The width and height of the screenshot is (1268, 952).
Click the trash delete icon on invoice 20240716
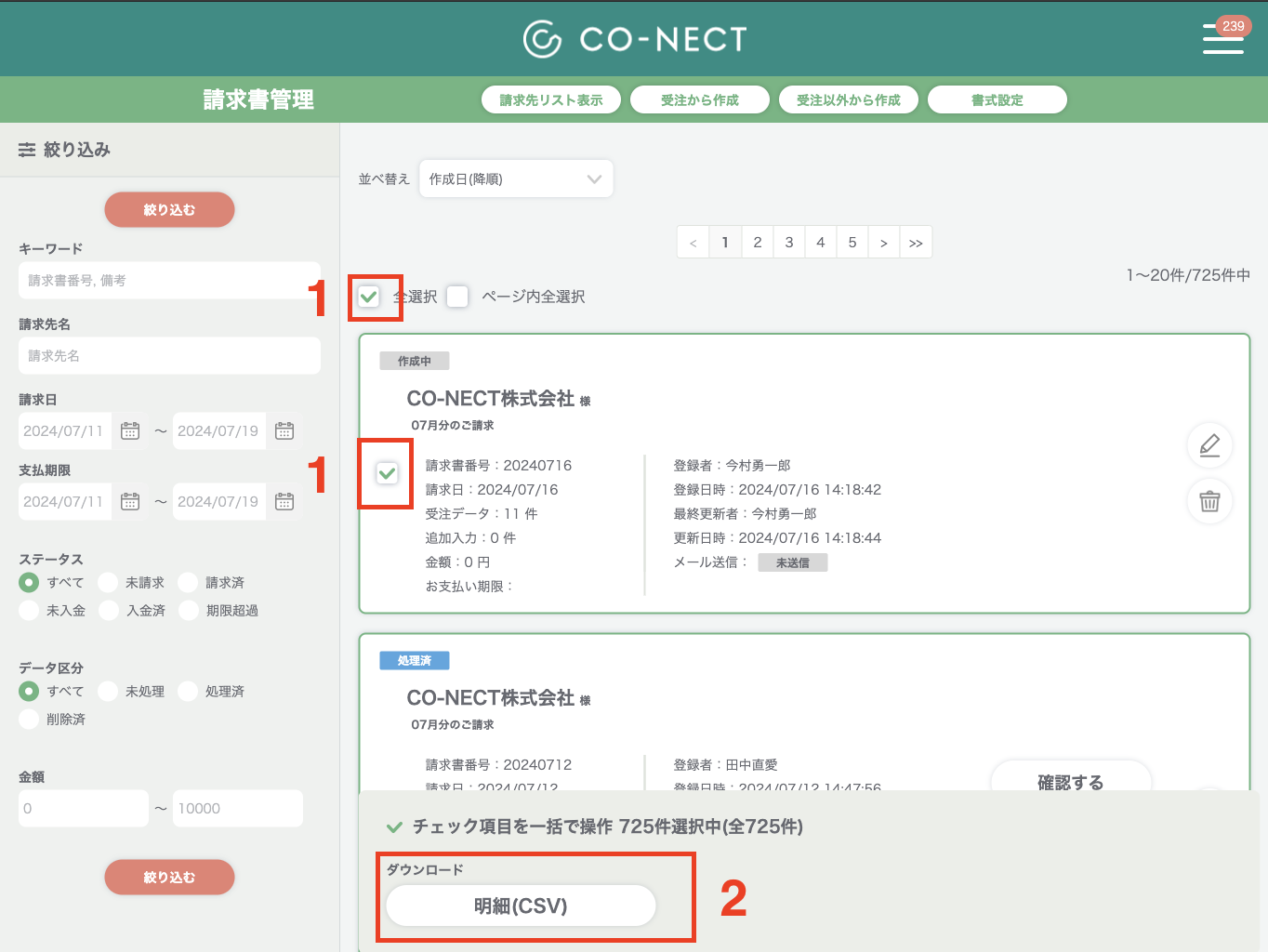[x=1209, y=501]
